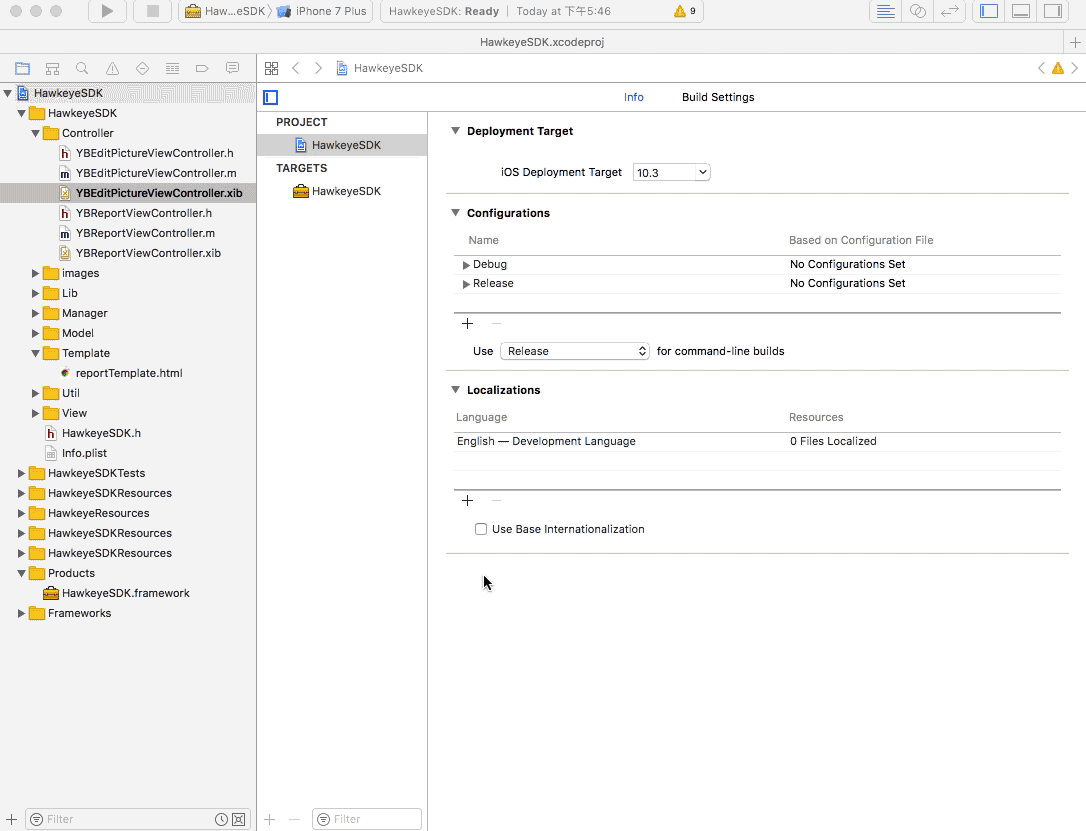
Task: Collapse the Localizations section
Action: coord(456,390)
